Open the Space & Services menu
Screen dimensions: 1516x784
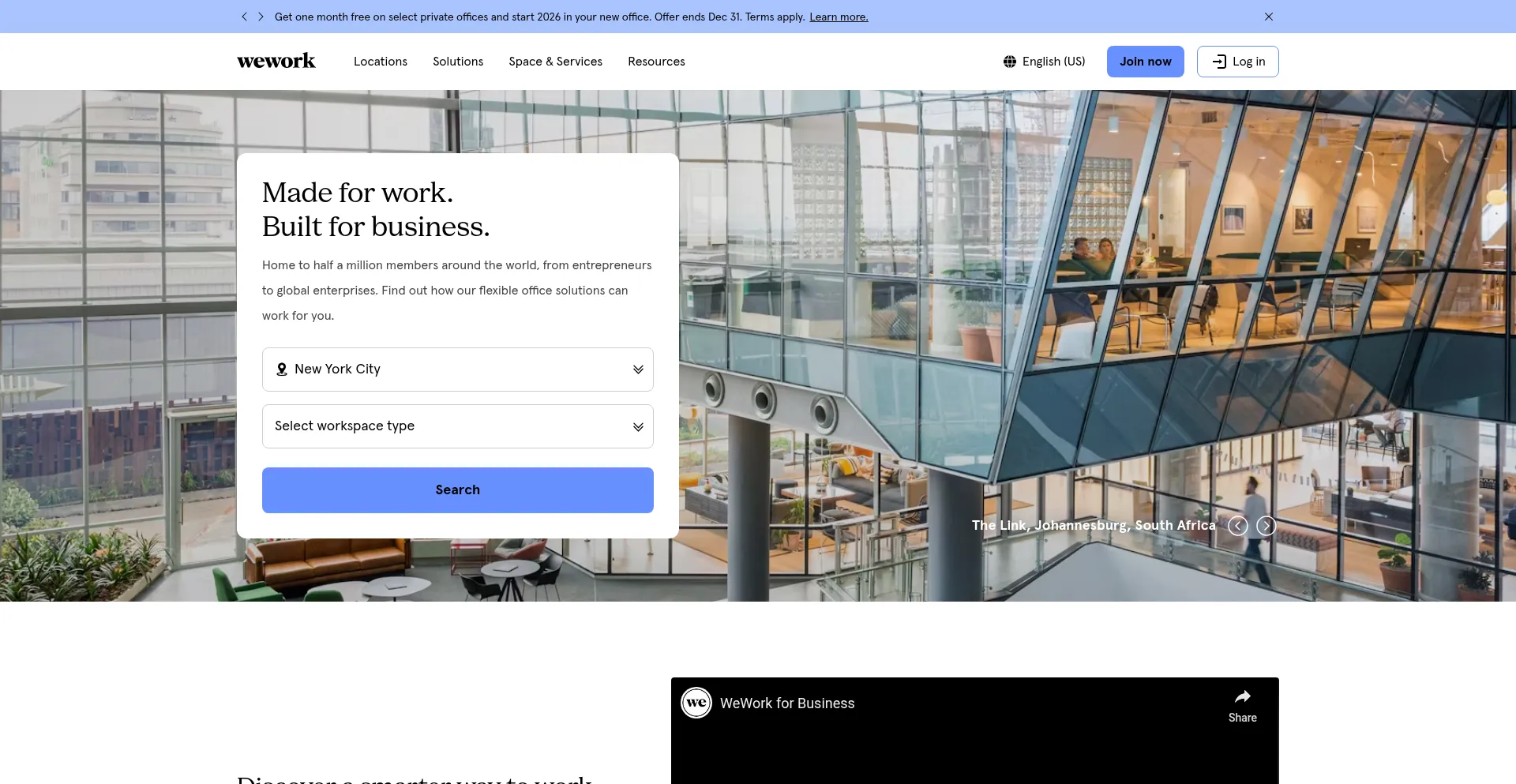pos(555,61)
